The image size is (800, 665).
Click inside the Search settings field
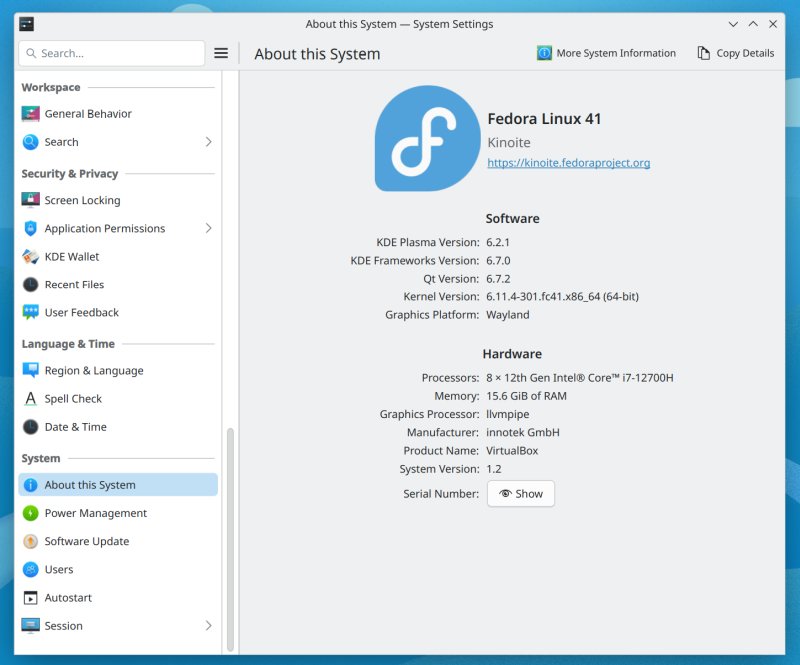click(x=112, y=53)
